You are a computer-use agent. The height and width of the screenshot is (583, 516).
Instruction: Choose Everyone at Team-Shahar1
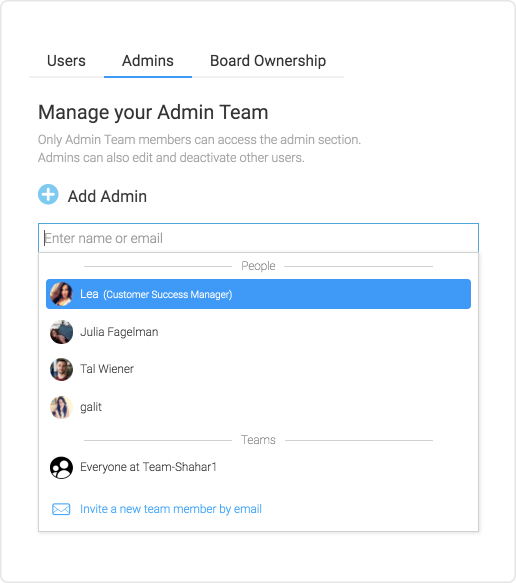tap(258, 467)
